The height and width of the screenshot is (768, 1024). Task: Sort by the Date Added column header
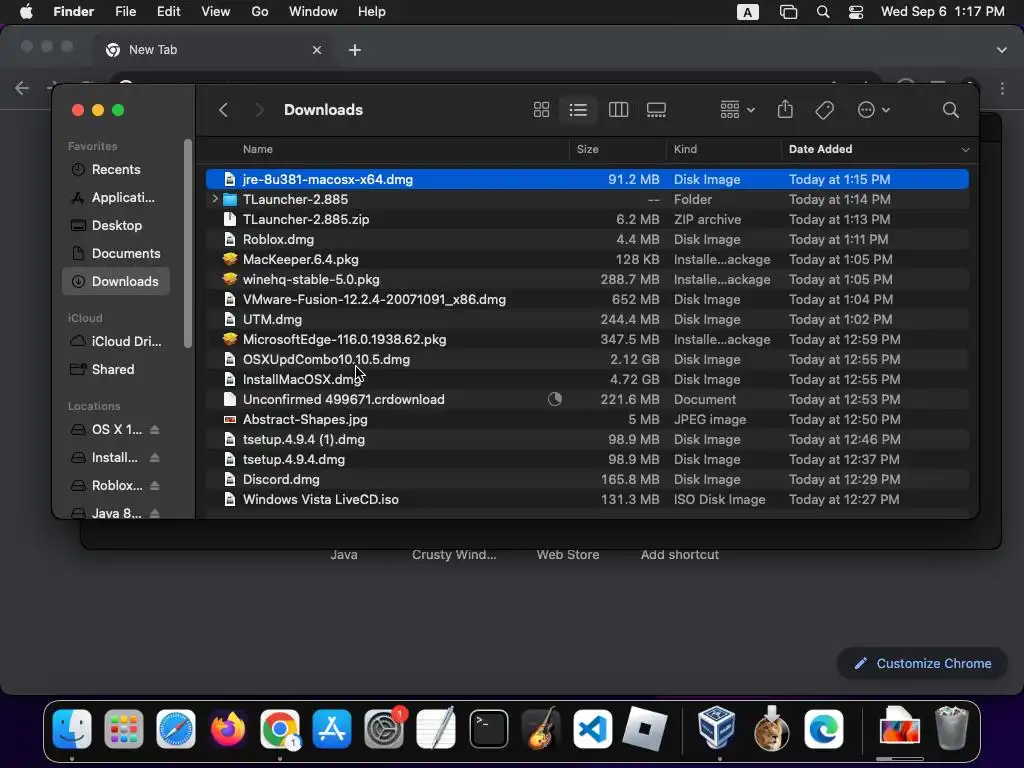click(x=820, y=150)
